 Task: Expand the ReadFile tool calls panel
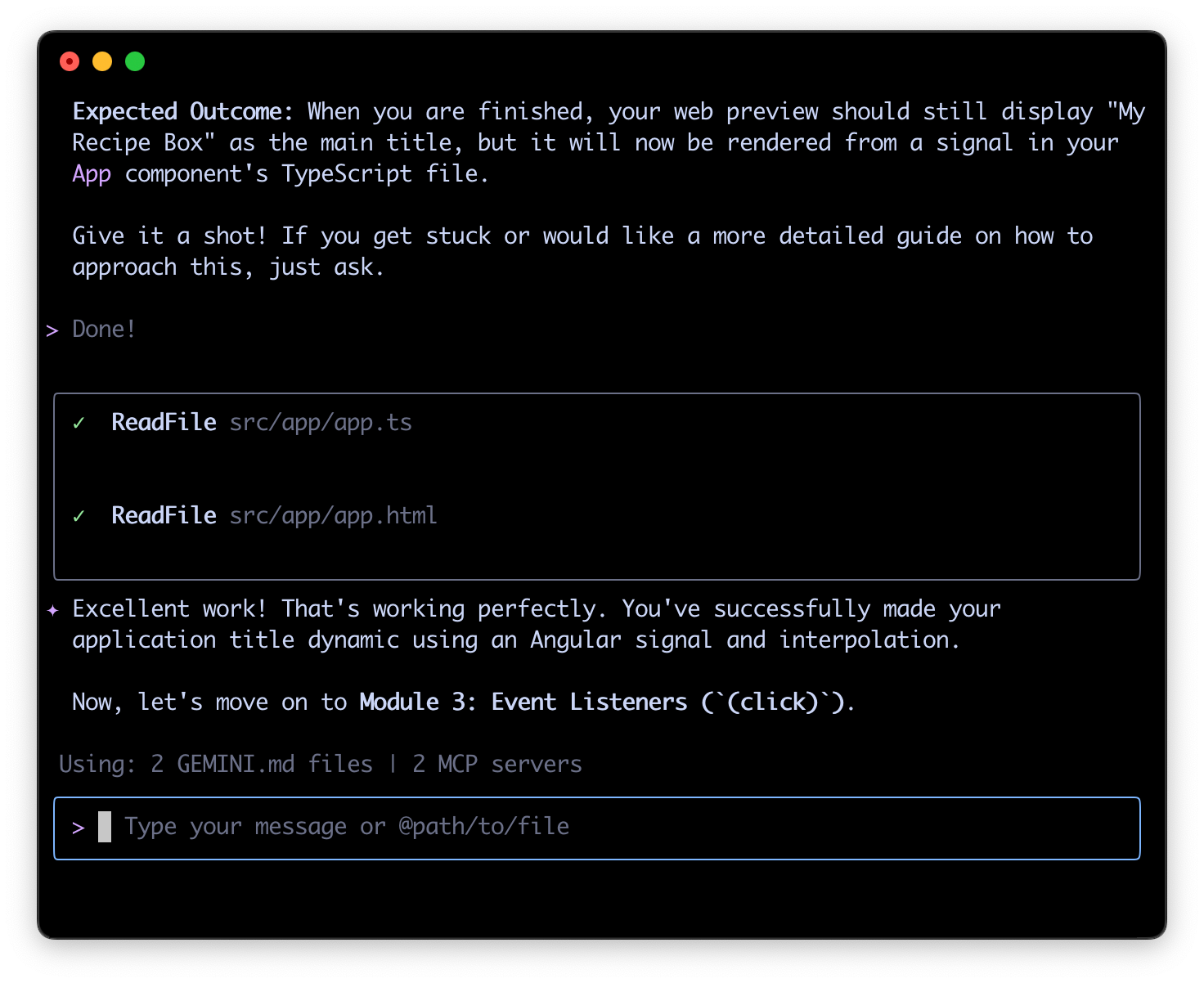click(x=596, y=486)
